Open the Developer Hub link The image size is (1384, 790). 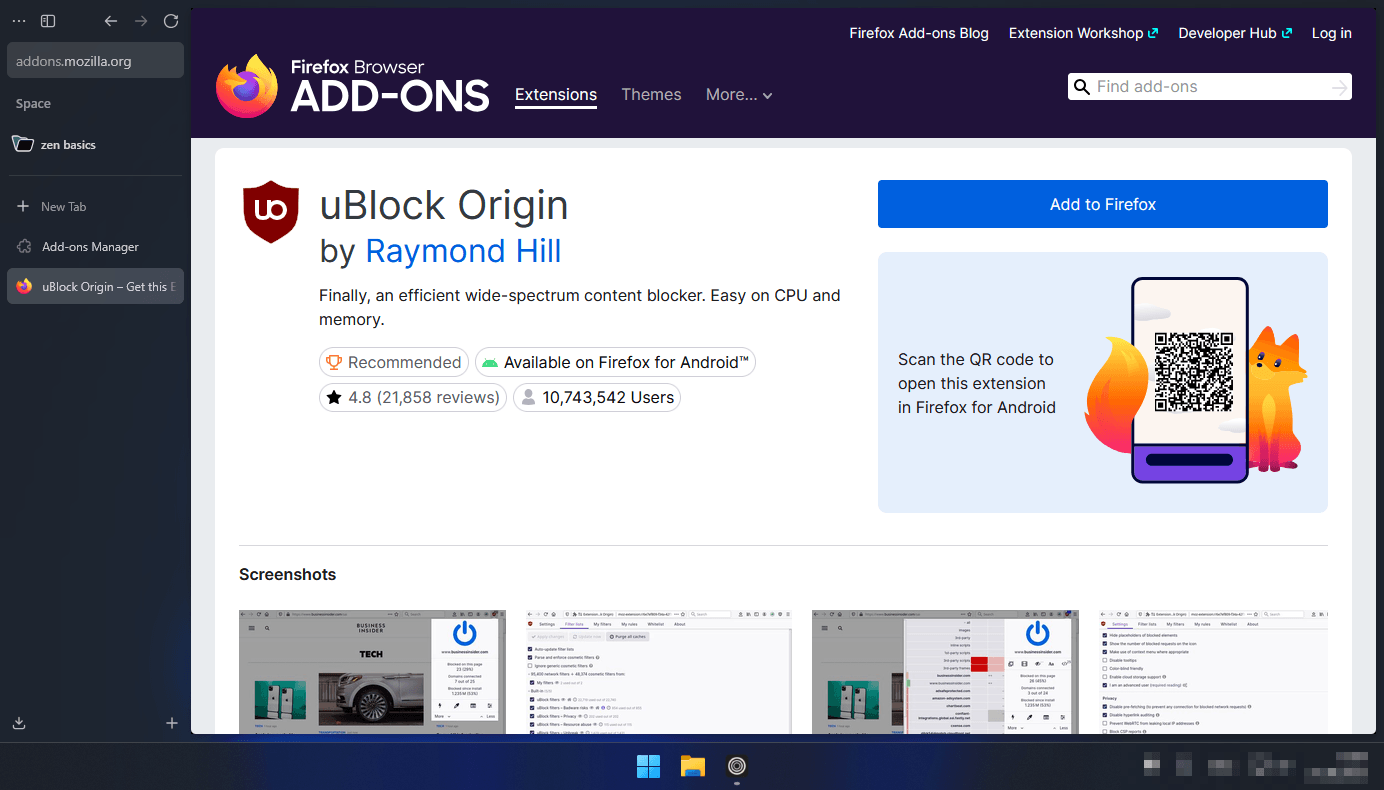click(1235, 33)
